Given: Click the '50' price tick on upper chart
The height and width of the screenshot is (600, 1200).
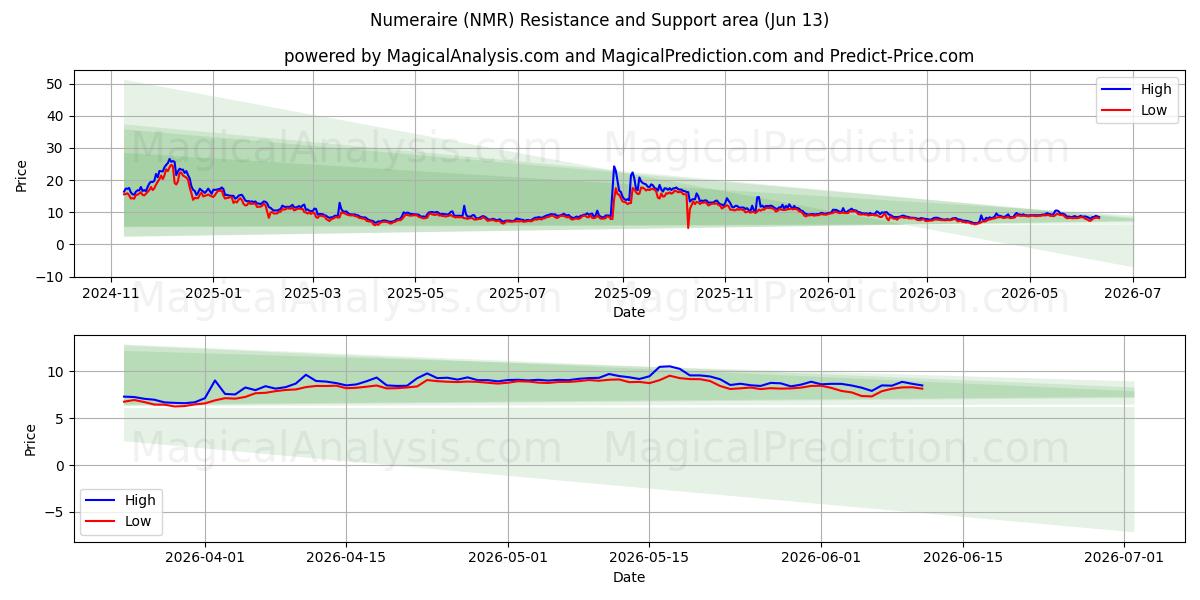Looking at the screenshot, I should [56, 84].
